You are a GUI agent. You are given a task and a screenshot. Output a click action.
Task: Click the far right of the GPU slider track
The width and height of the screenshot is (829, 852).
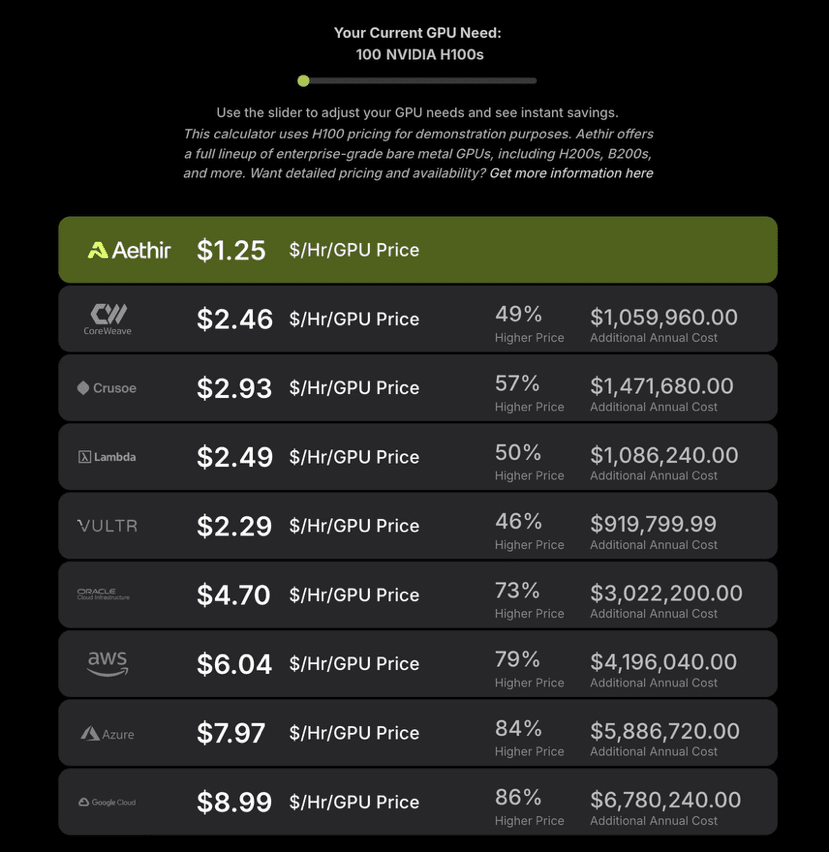[534, 81]
